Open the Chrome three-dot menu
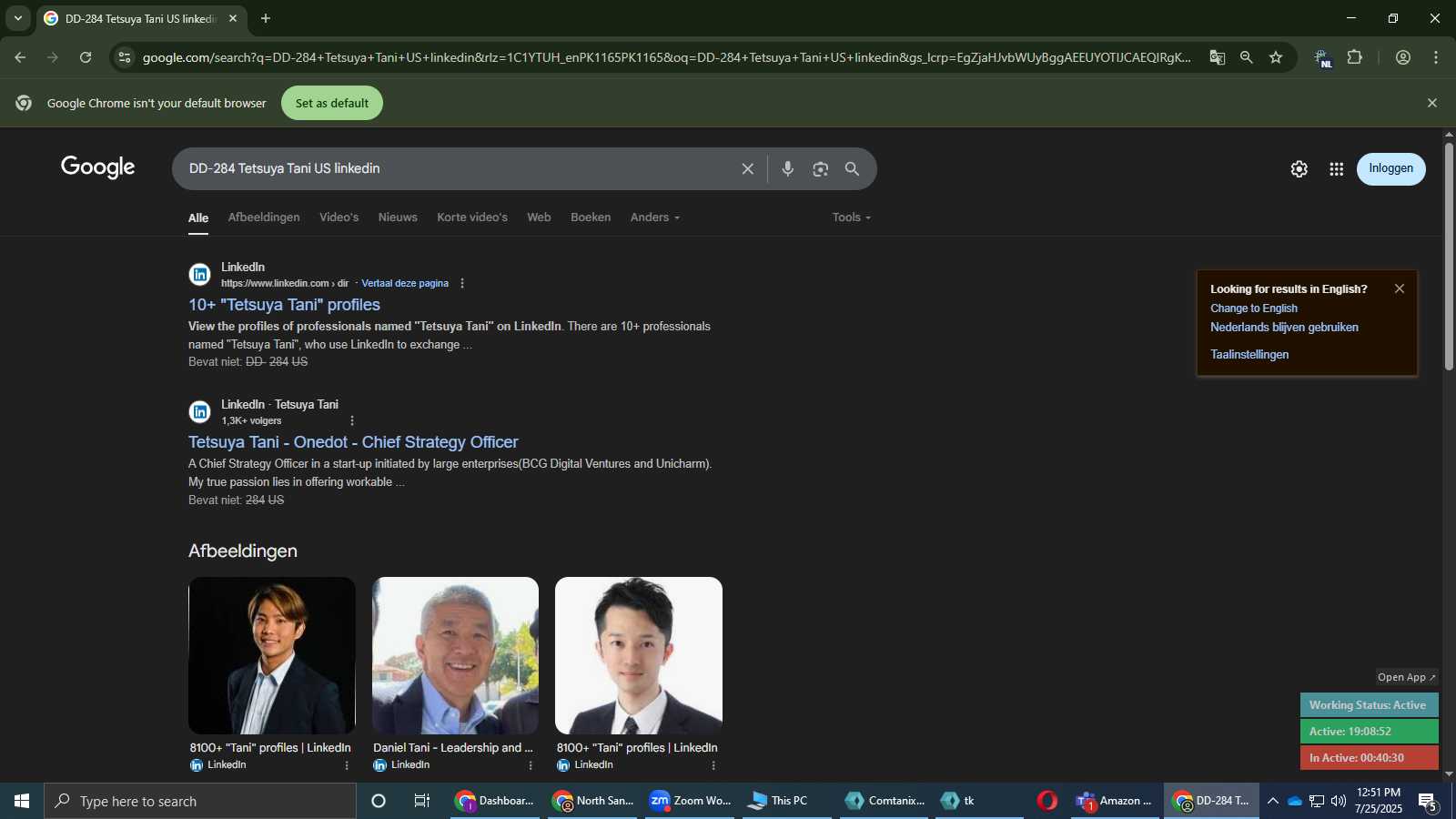The height and width of the screenshot is (819, 1456). 1436,57
